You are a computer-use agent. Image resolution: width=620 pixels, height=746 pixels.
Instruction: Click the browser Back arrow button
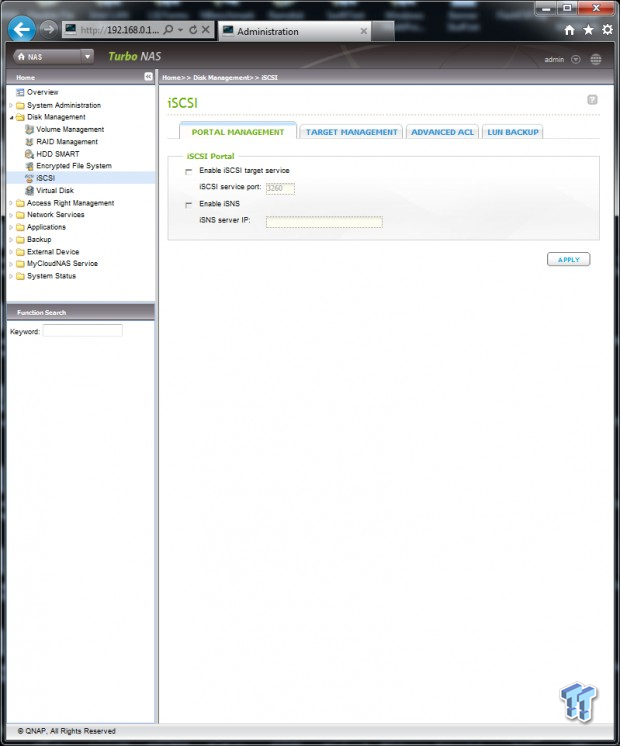tap(22, 29)
